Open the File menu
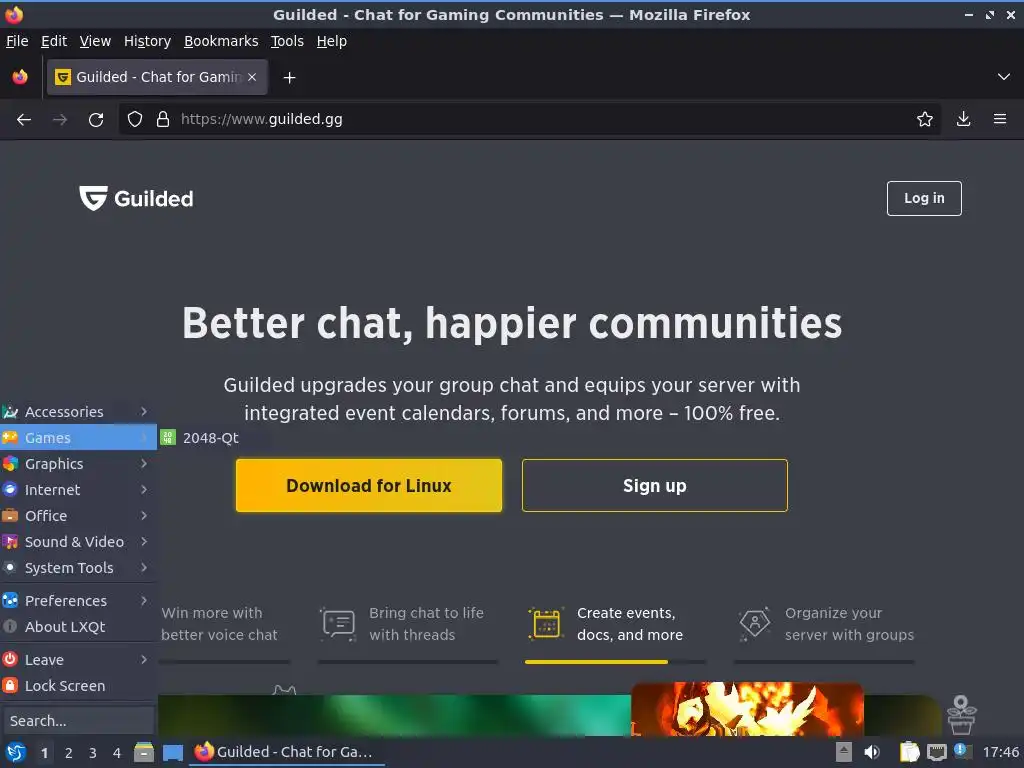Viewport: 1024px width, 768px height. (17, 41)
